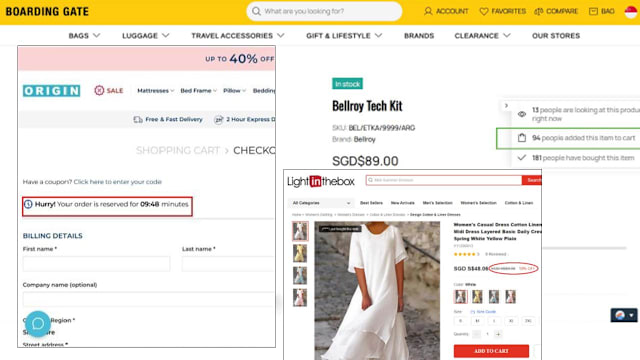Viewport: 640px width, 360px height.
Task: Click the First name input field
Action: point(96,264)
